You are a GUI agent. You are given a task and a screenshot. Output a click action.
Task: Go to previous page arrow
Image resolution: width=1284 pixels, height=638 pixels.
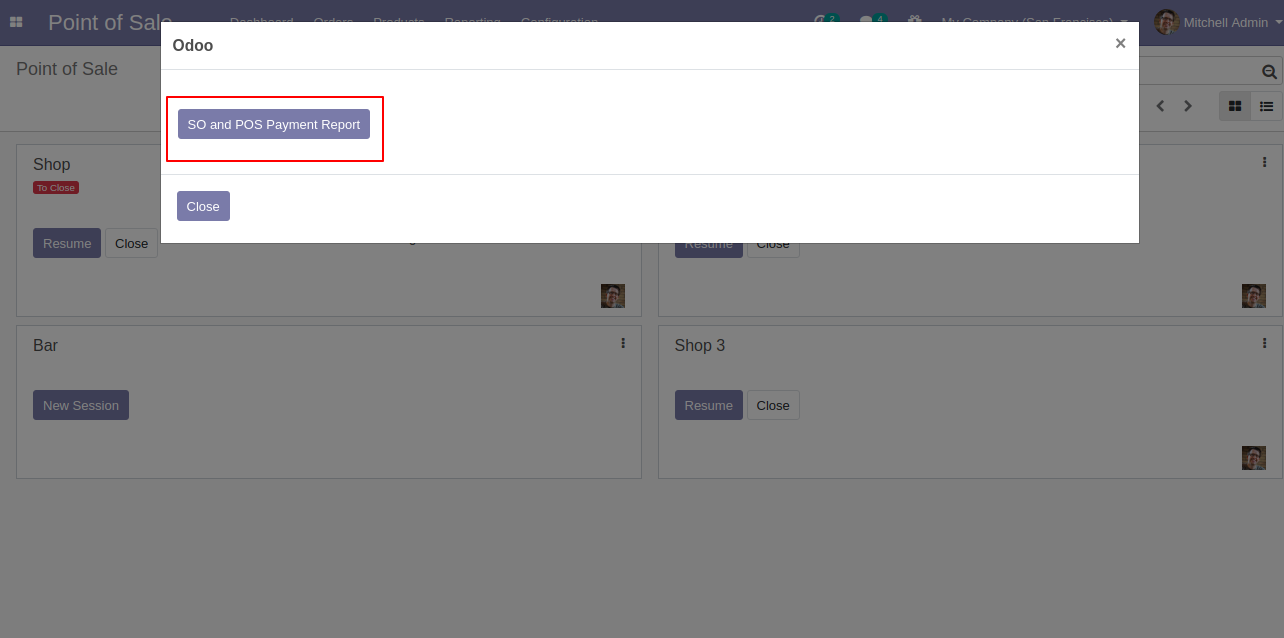[1160, 106]
